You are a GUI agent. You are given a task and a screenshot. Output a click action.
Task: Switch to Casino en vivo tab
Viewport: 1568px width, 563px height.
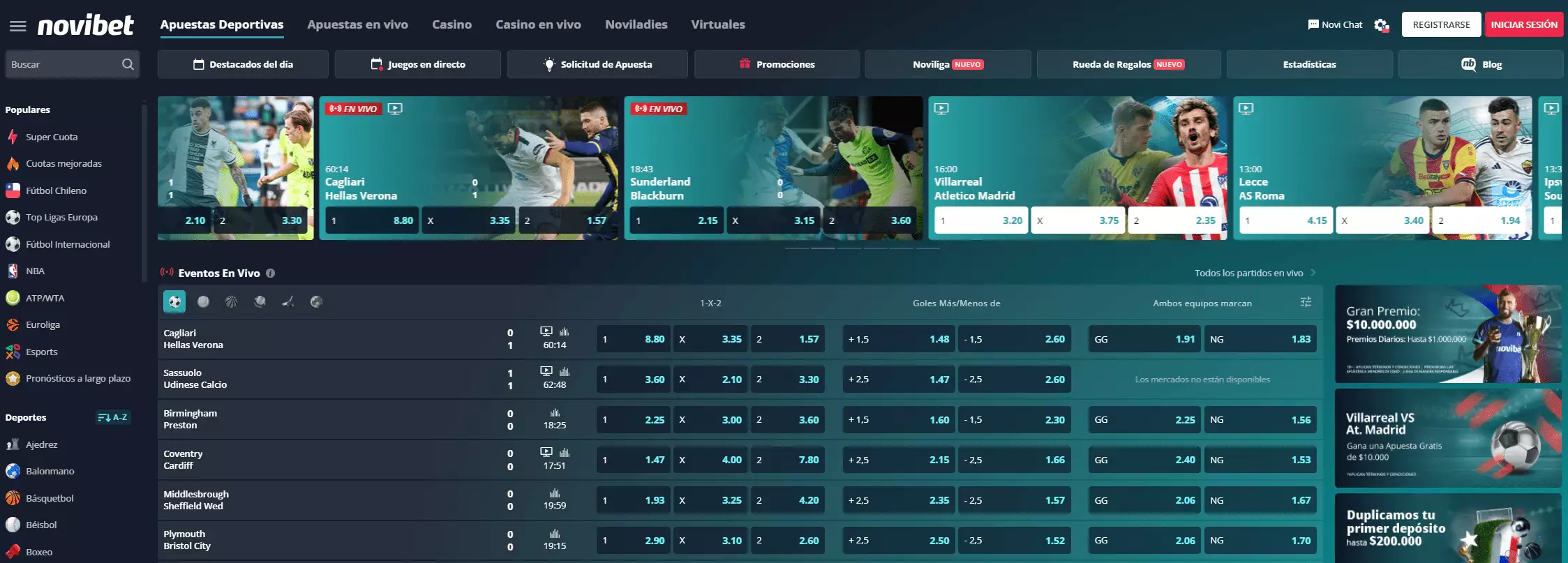pyautogui.click(x=538, y=24)
